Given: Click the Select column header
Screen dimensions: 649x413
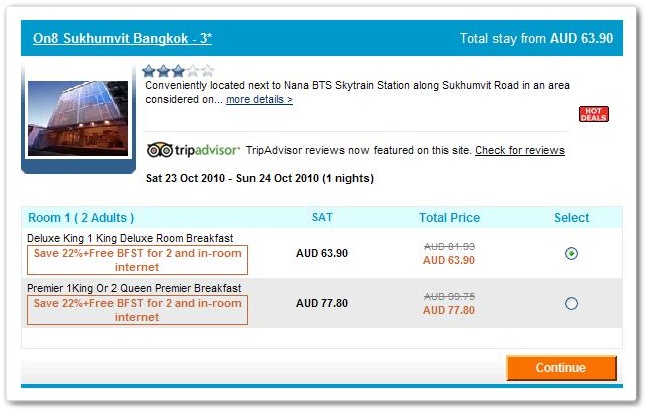Looking at the screenshot, I should click(x=571, y=218).
